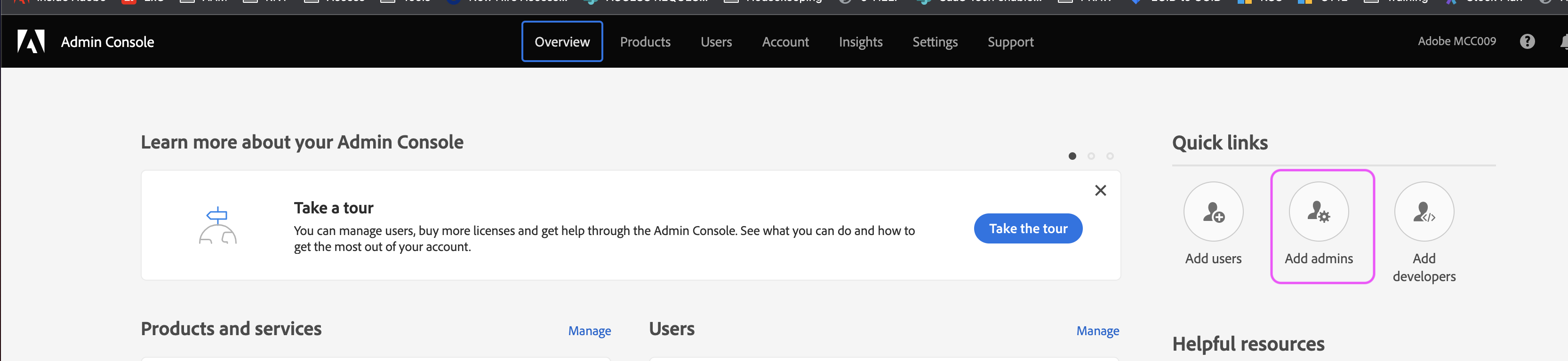Click Manage link for Products and services
The width and height of the screenshot is (1568, 361).
tap(589, 330)
